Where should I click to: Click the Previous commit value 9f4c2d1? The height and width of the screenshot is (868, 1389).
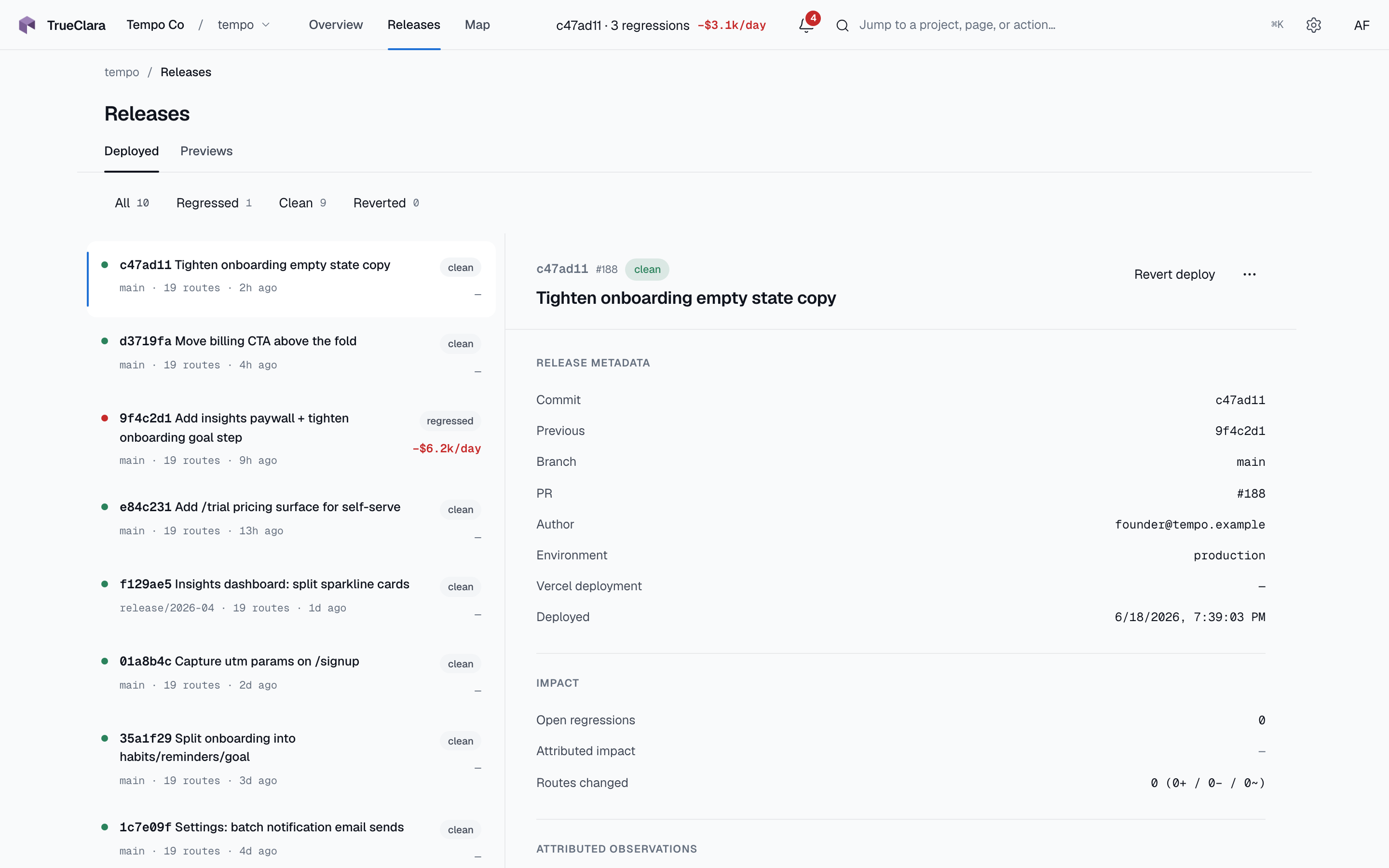(x=1240, y=431)
